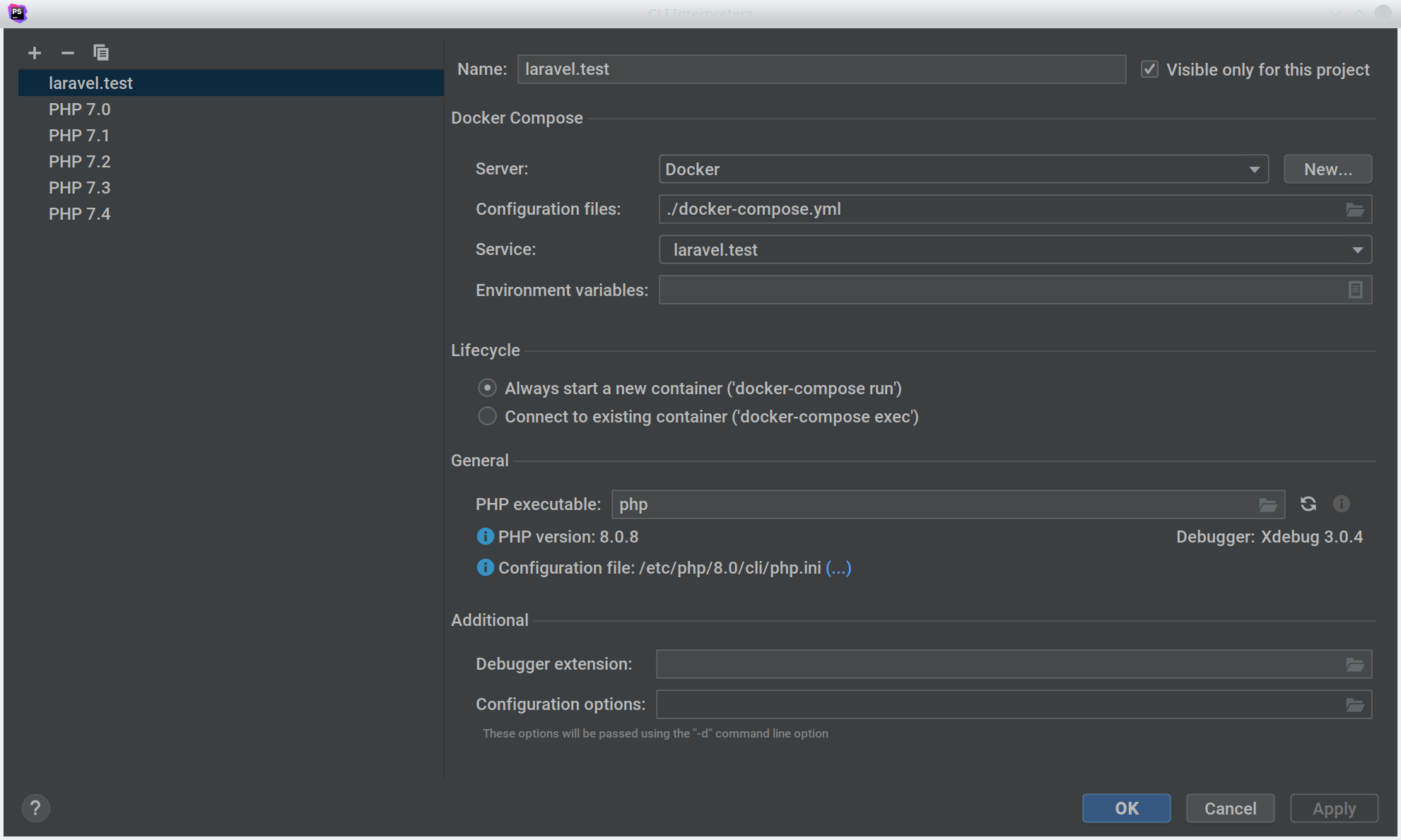Select Connect to existing container
Image resolution: width=1401 pixels, height=840 pixels.
487,416
